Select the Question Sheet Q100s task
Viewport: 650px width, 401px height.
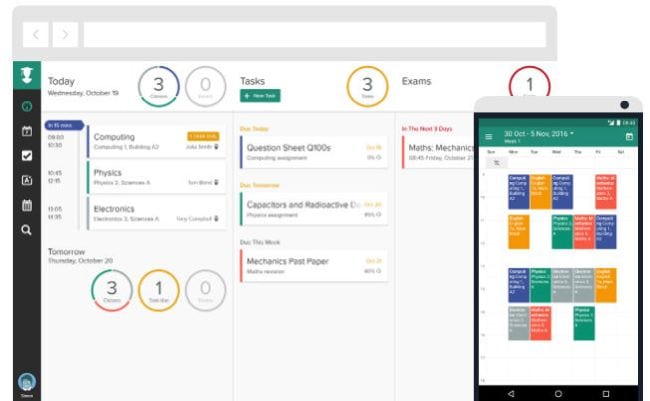point(313,151)
